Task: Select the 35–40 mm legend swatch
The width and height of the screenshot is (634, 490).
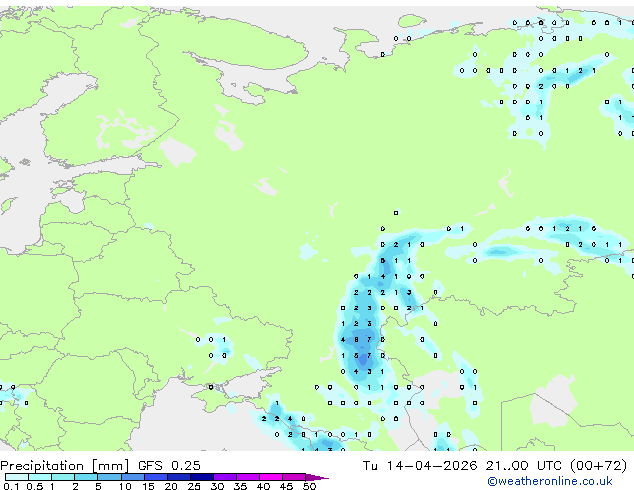Action: coord(247,477)
